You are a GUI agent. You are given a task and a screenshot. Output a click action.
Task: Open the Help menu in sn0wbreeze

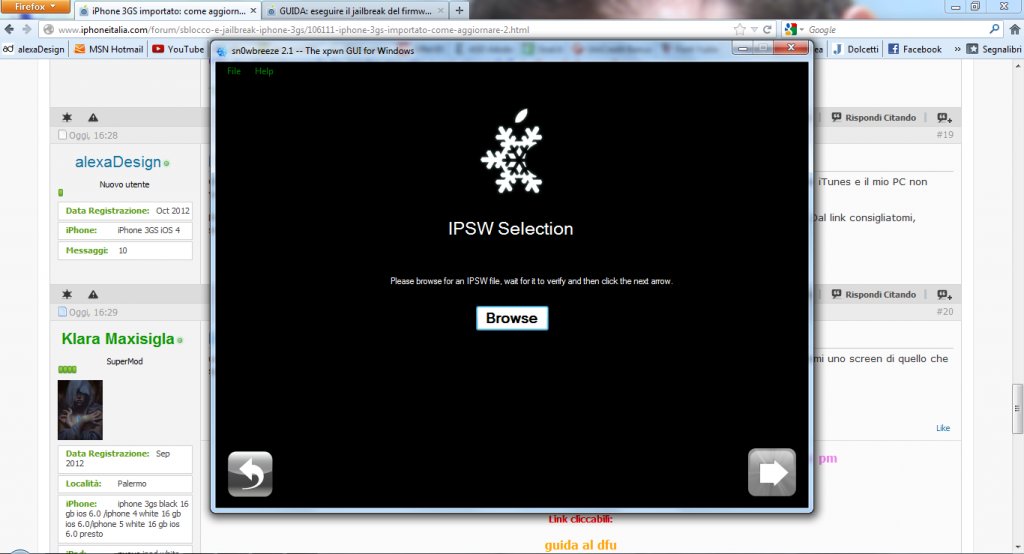click(x=264, y=71)
